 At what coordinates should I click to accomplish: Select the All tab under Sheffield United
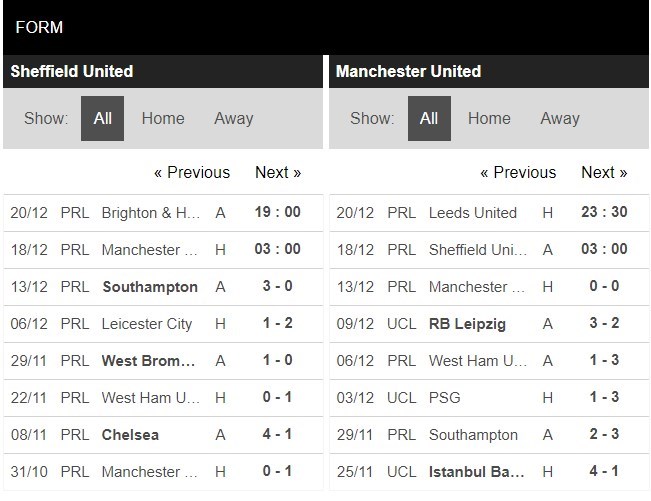coord(102,118)
